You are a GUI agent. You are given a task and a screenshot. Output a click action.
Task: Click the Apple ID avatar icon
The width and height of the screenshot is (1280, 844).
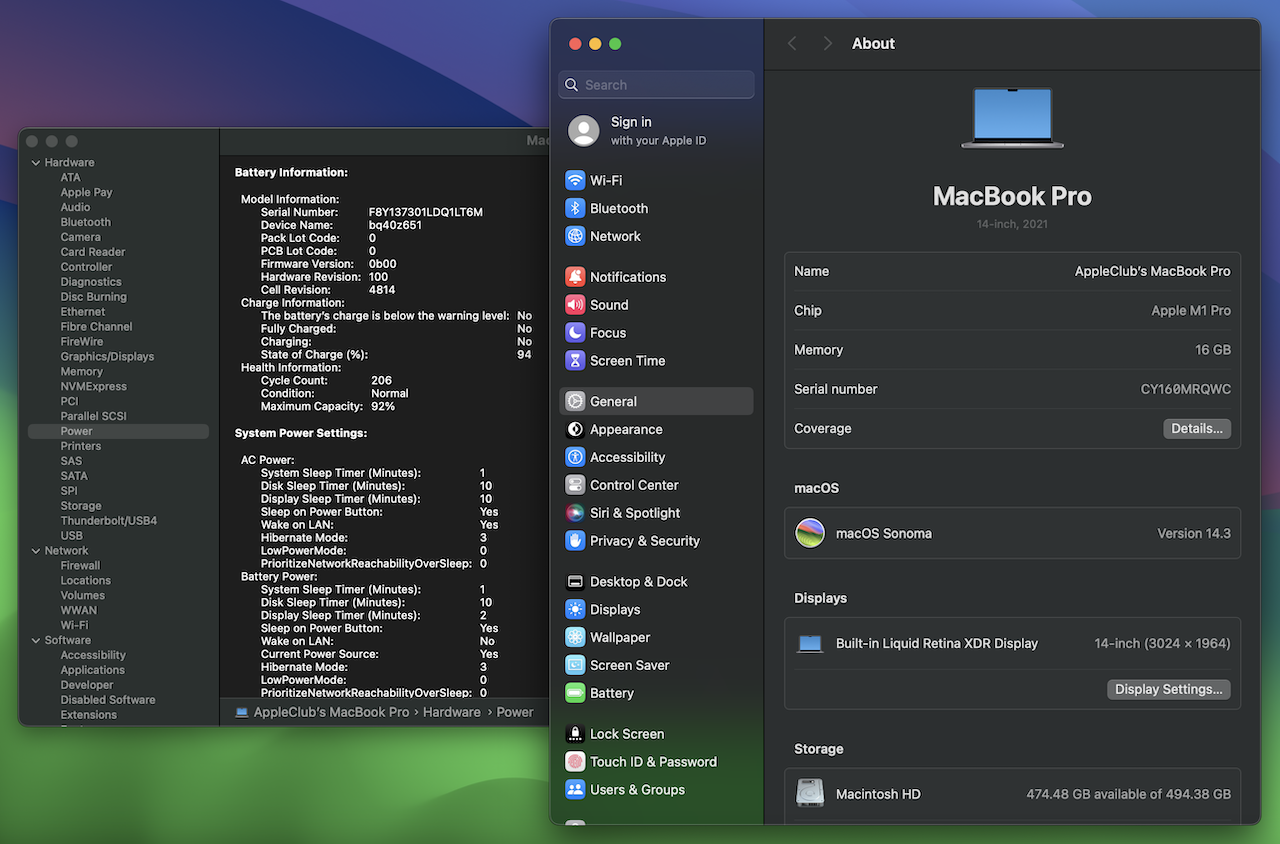pos(584,130)
